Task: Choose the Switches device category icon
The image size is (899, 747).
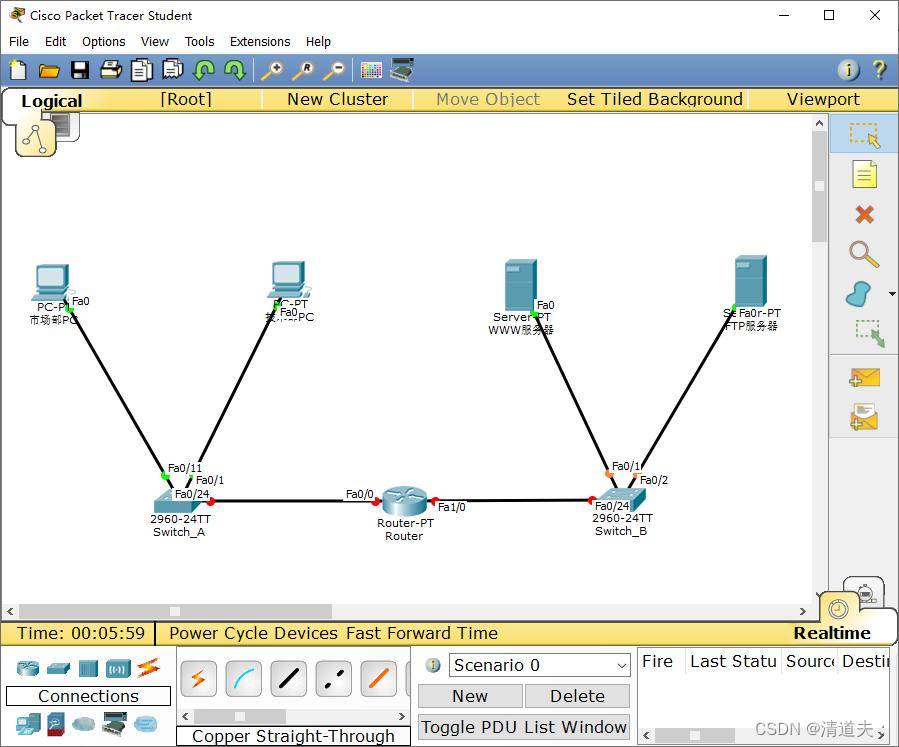Action: (58, 668)
